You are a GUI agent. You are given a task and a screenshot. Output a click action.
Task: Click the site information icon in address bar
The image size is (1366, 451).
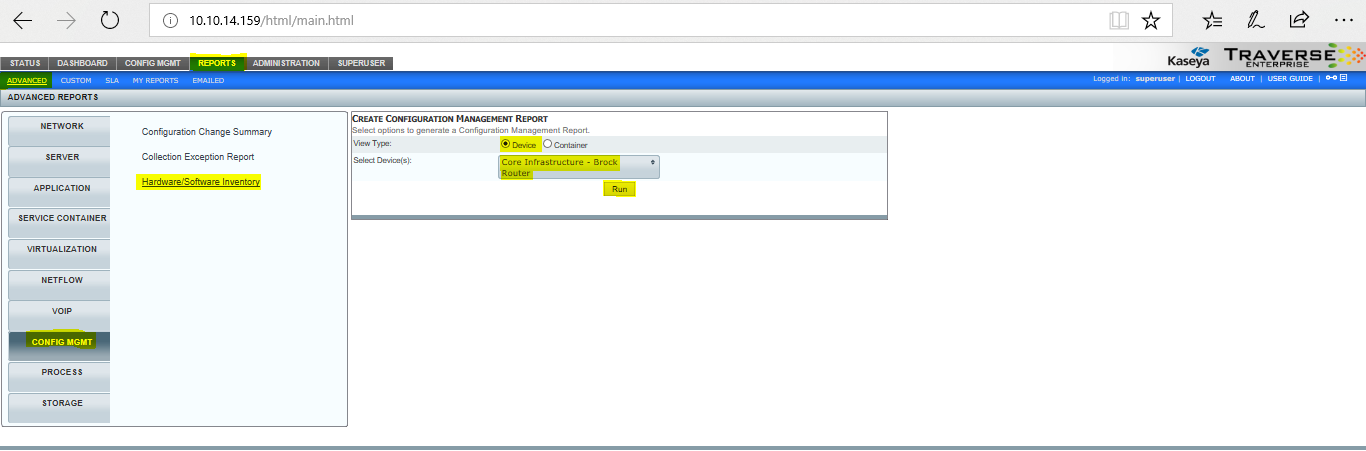(x=169, y=20)
